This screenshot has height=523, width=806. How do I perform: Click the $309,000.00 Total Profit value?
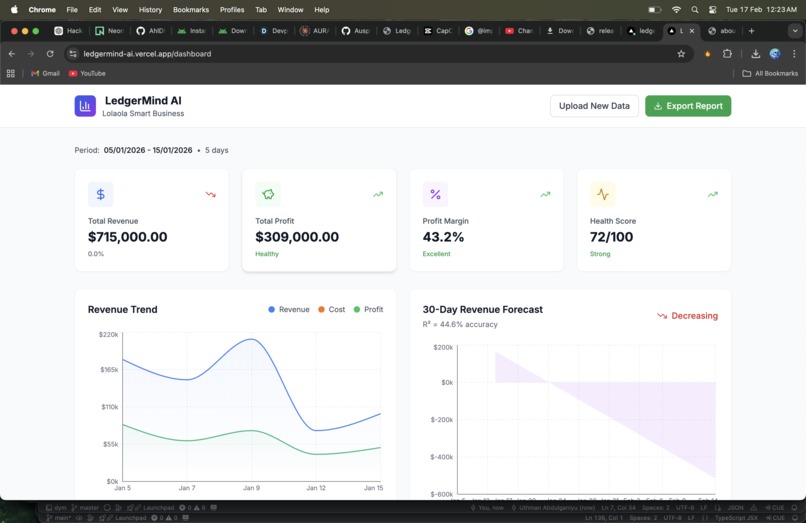coord(297,237)
